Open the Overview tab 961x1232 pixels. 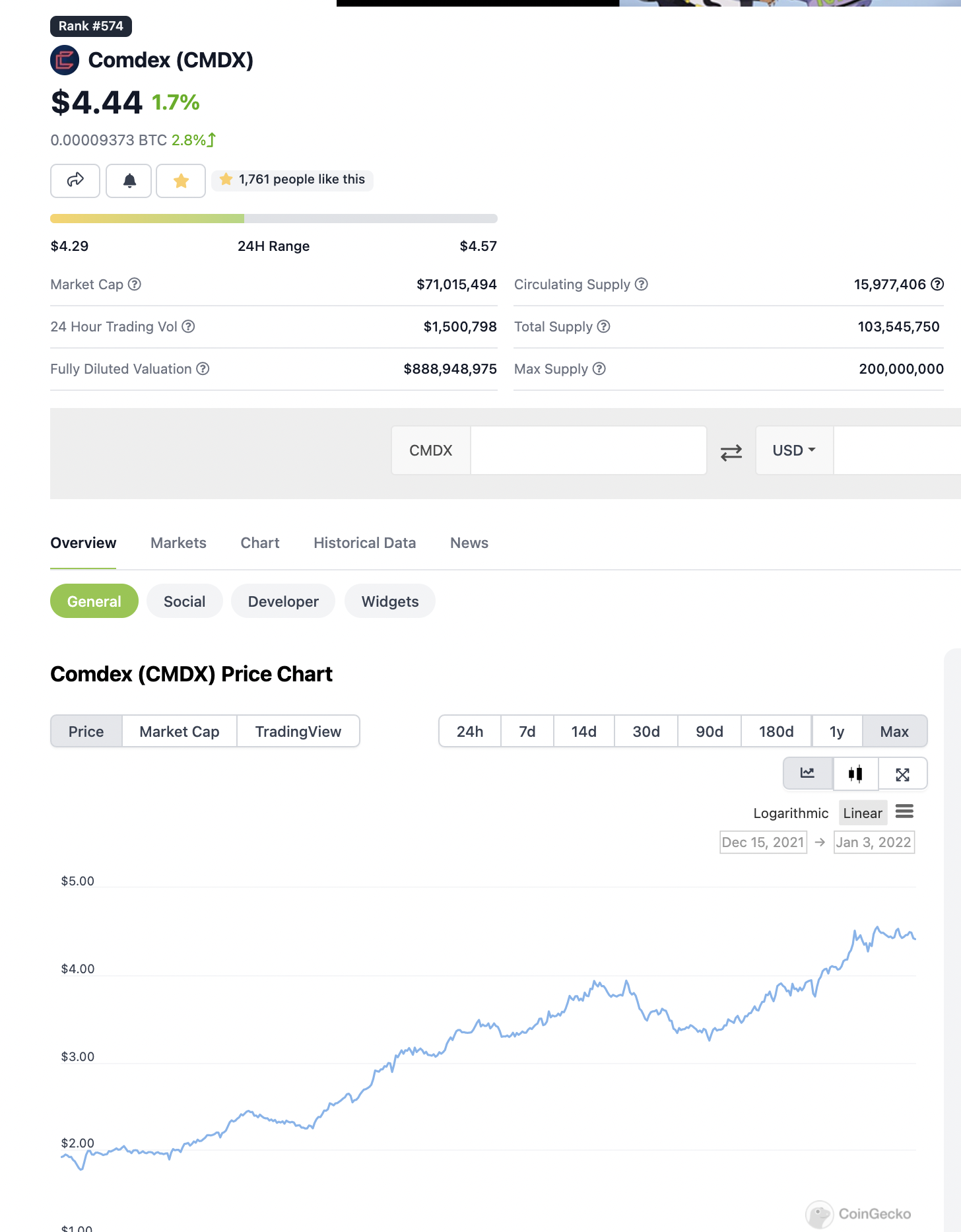point(83,543)
